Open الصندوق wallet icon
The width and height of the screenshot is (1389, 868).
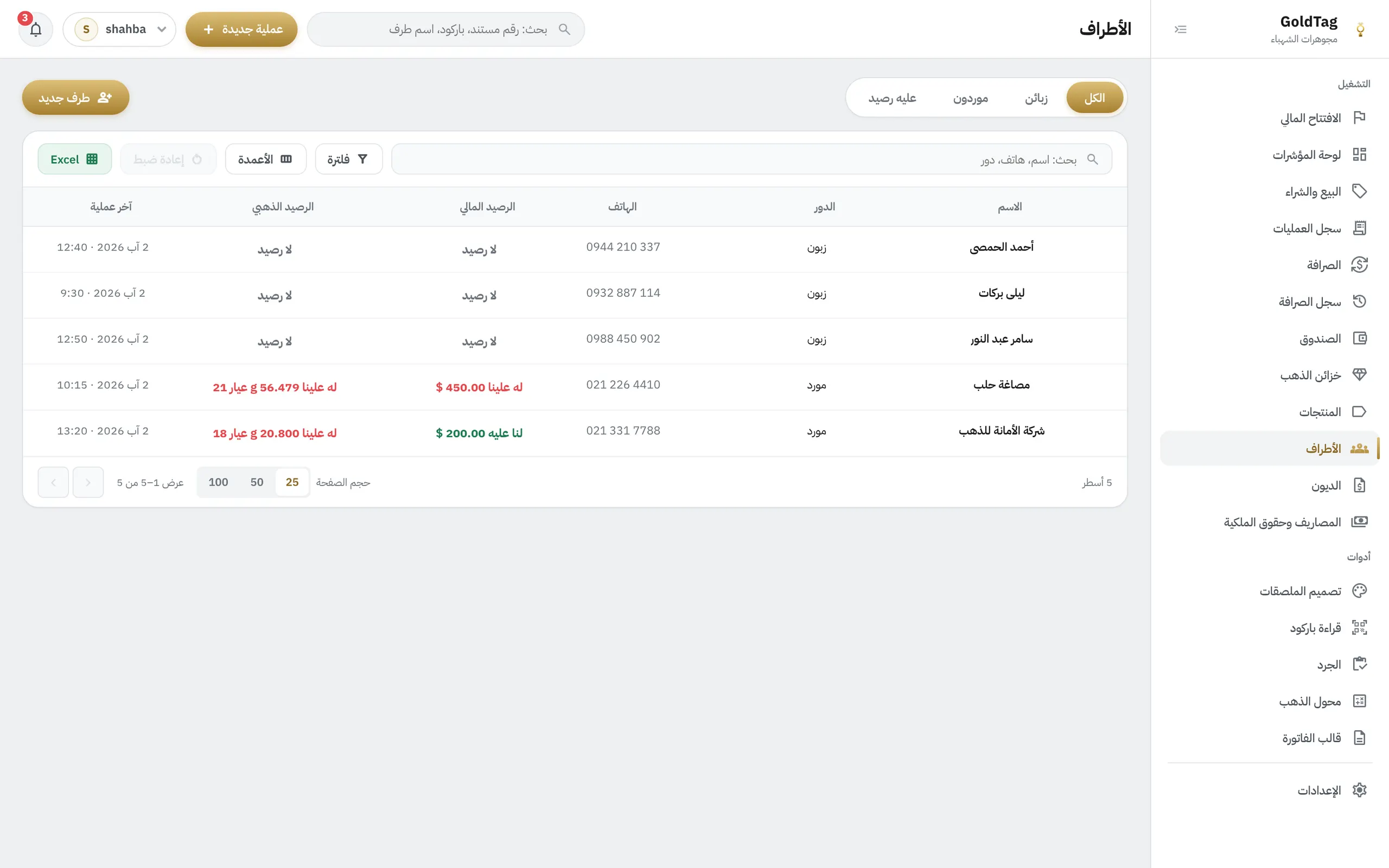pos(1359,339)
